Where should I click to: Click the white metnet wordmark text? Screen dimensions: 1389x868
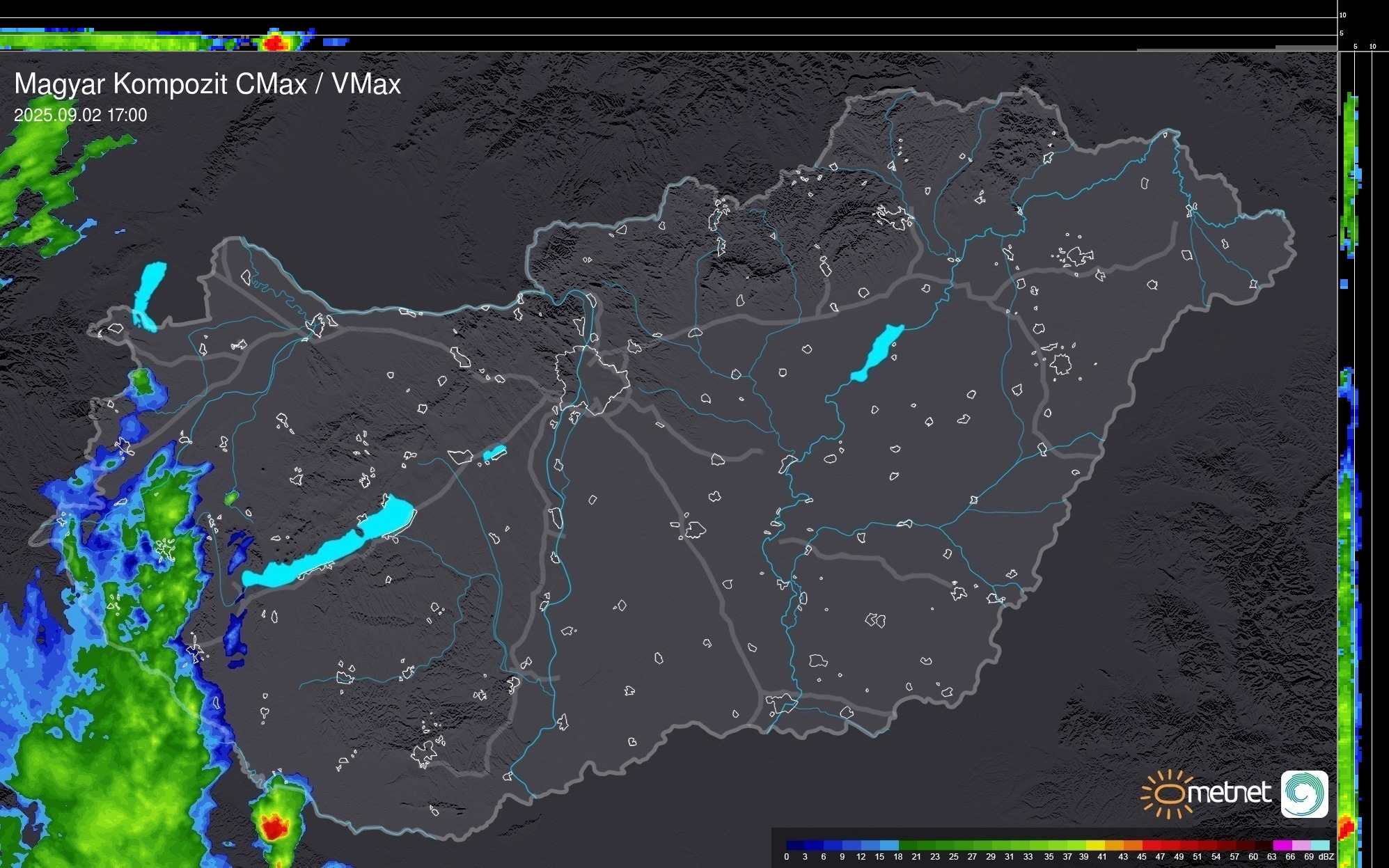point(1230,794)
